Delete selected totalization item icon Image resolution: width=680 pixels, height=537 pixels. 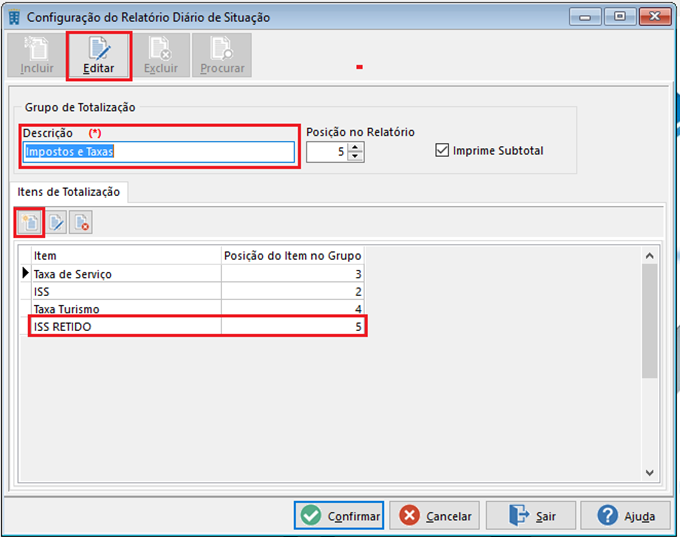(81, 223)
